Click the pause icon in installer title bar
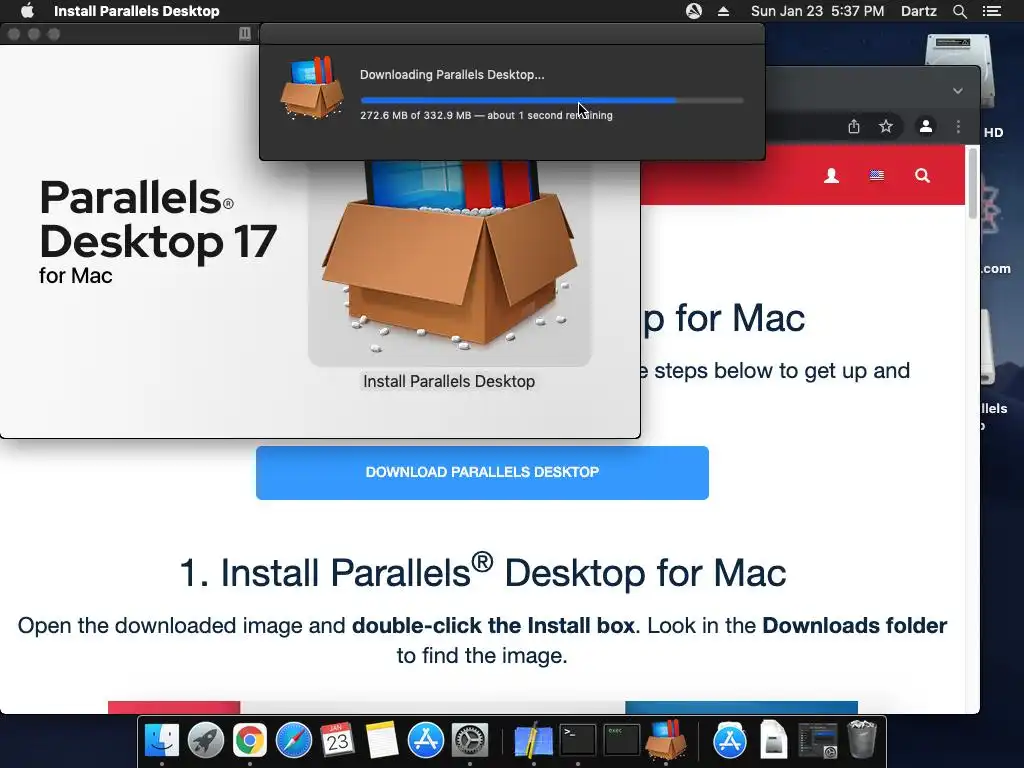The image size is (1024, 768). pos(245,33)
